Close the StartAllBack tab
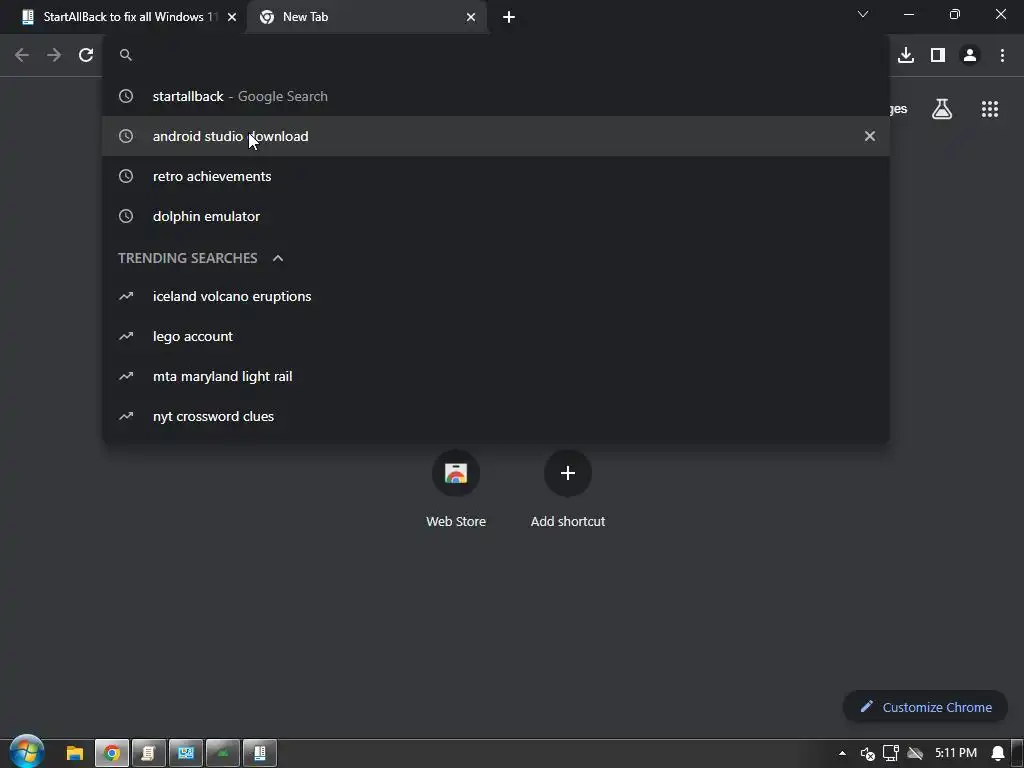 tap(232, 17)
